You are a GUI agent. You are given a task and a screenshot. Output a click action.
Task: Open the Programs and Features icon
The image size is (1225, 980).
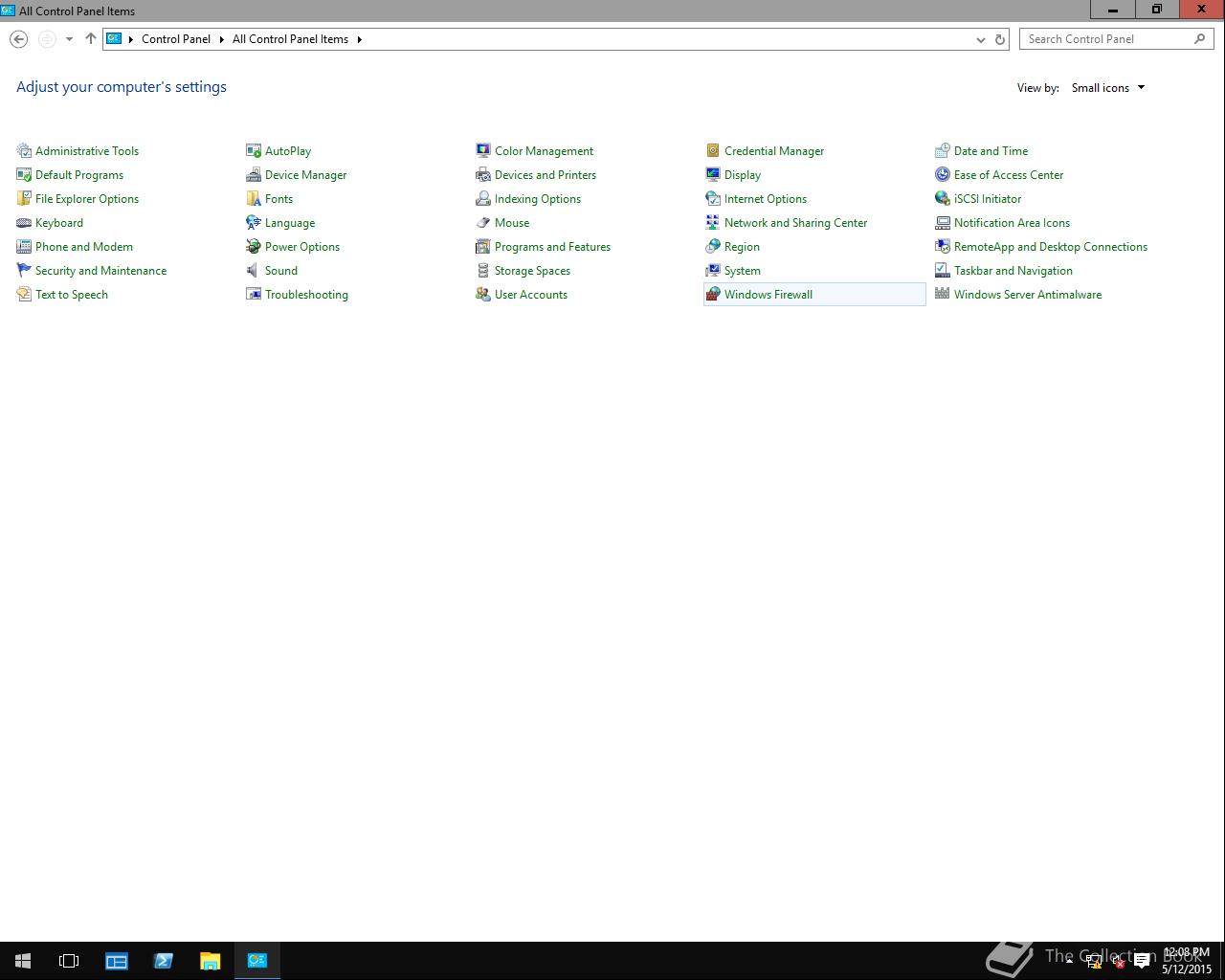click(483, 246)
